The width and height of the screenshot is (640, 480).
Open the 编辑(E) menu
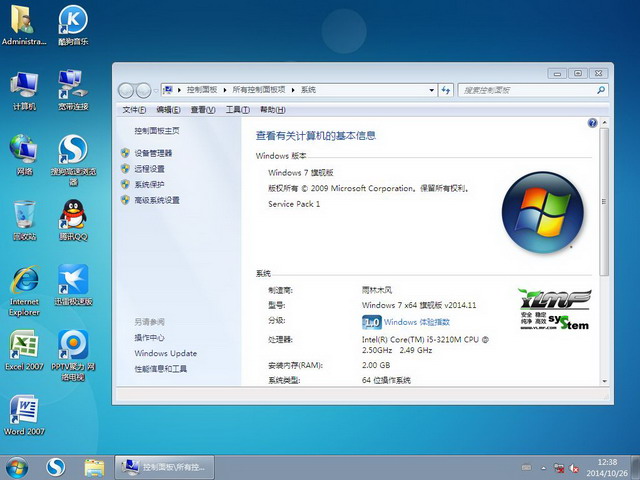pyautogui.click(x=168, y=110)
